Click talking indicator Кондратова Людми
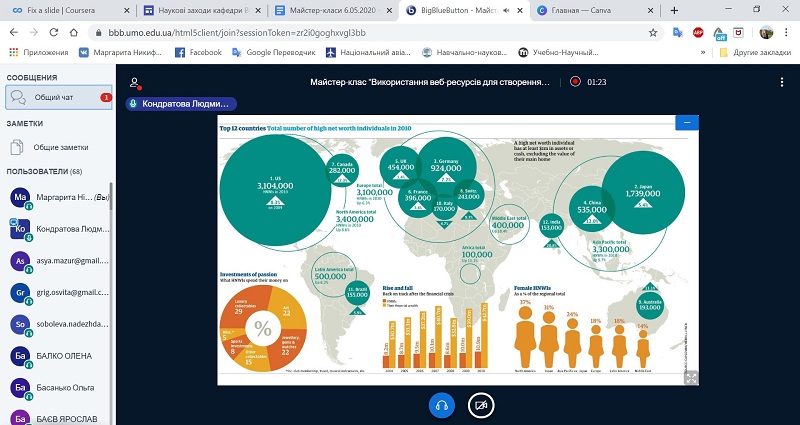This screenshot has height=425, width=800. tap(180, 103)
